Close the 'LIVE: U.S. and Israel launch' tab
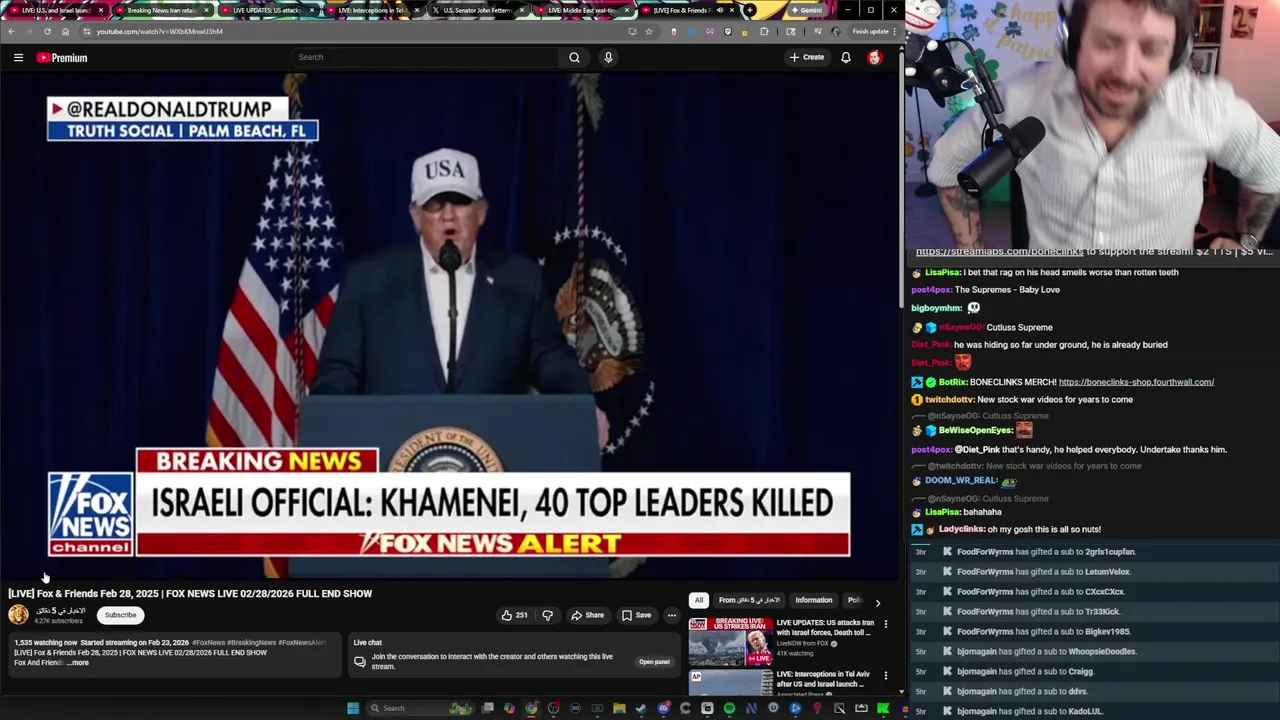The height and width of the screenshot is (720, 1280). pos(100,10)
